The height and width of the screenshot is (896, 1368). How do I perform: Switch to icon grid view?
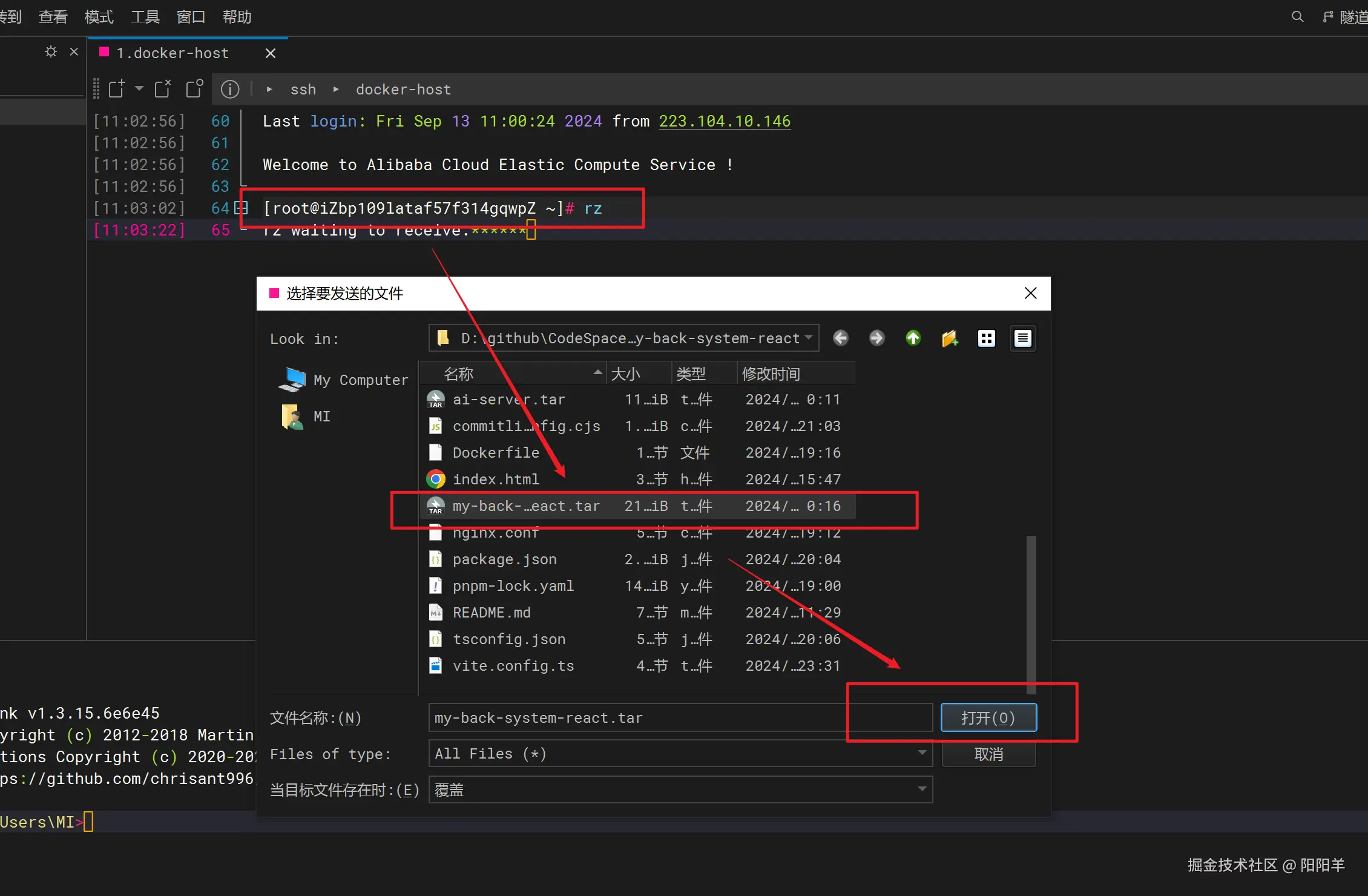[x=986, y=338]
